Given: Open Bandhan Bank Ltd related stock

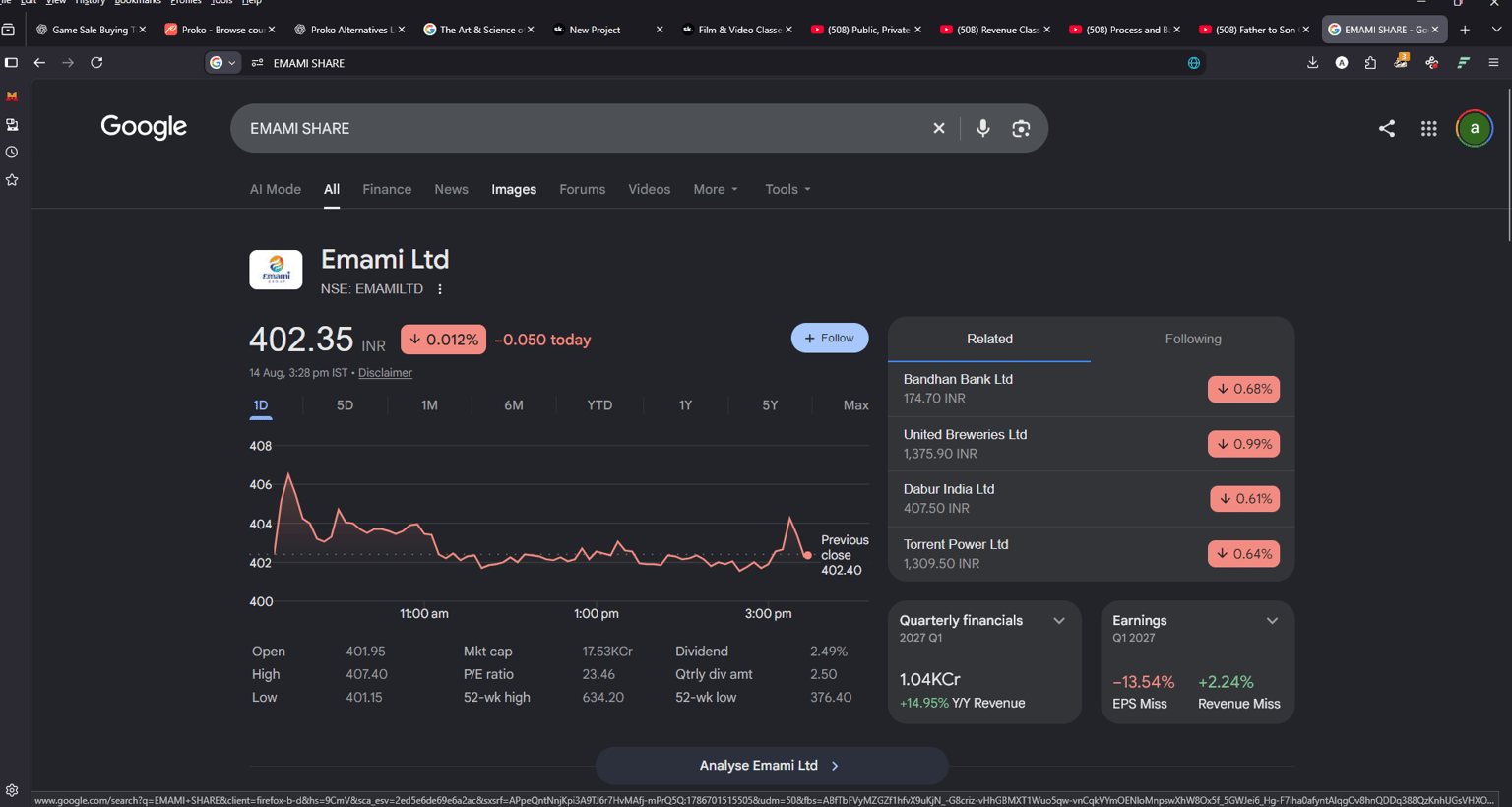Looking at the screenshot, I should coord(1091,389).
